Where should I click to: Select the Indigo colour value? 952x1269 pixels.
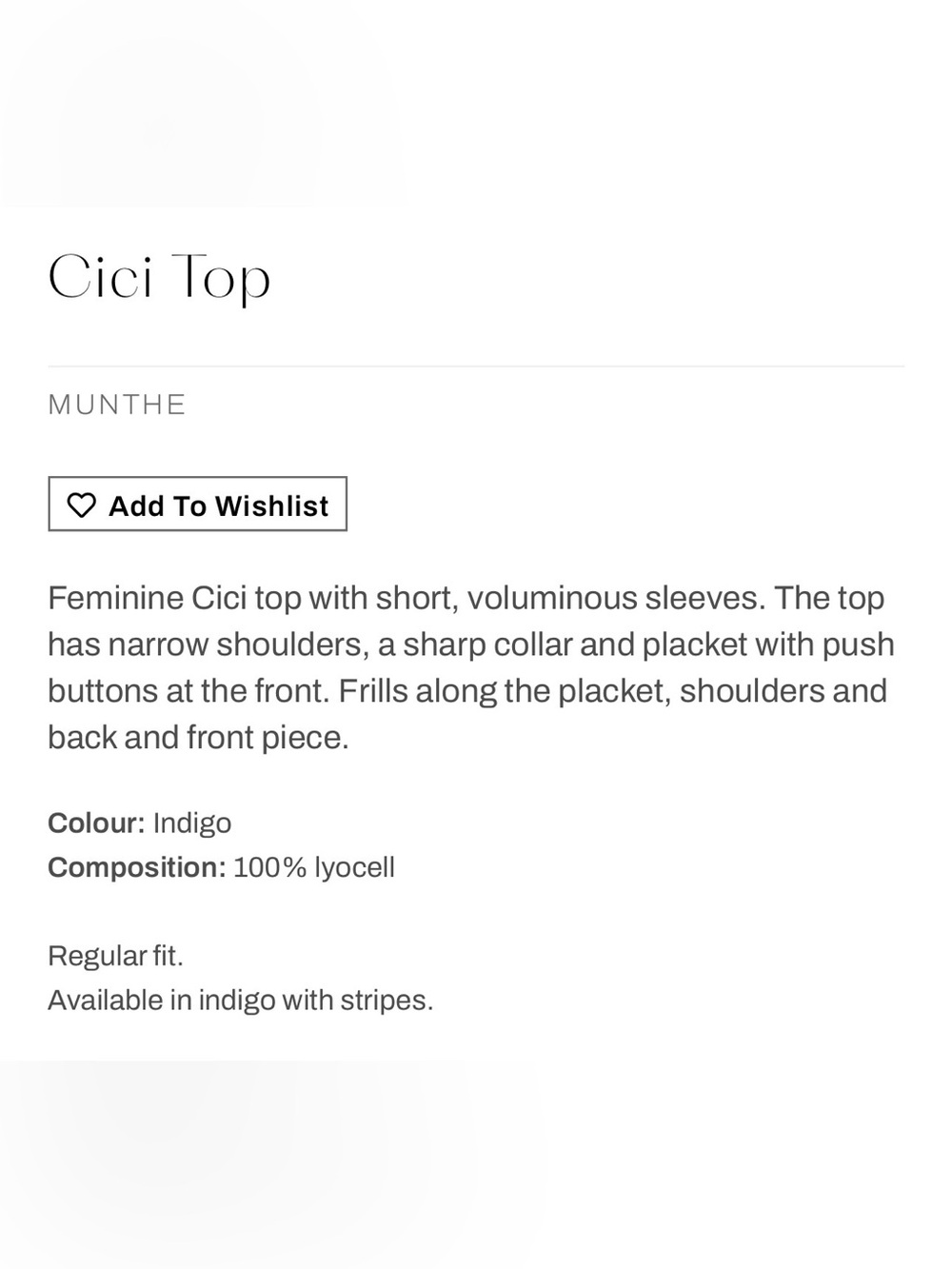pos(191,823)
